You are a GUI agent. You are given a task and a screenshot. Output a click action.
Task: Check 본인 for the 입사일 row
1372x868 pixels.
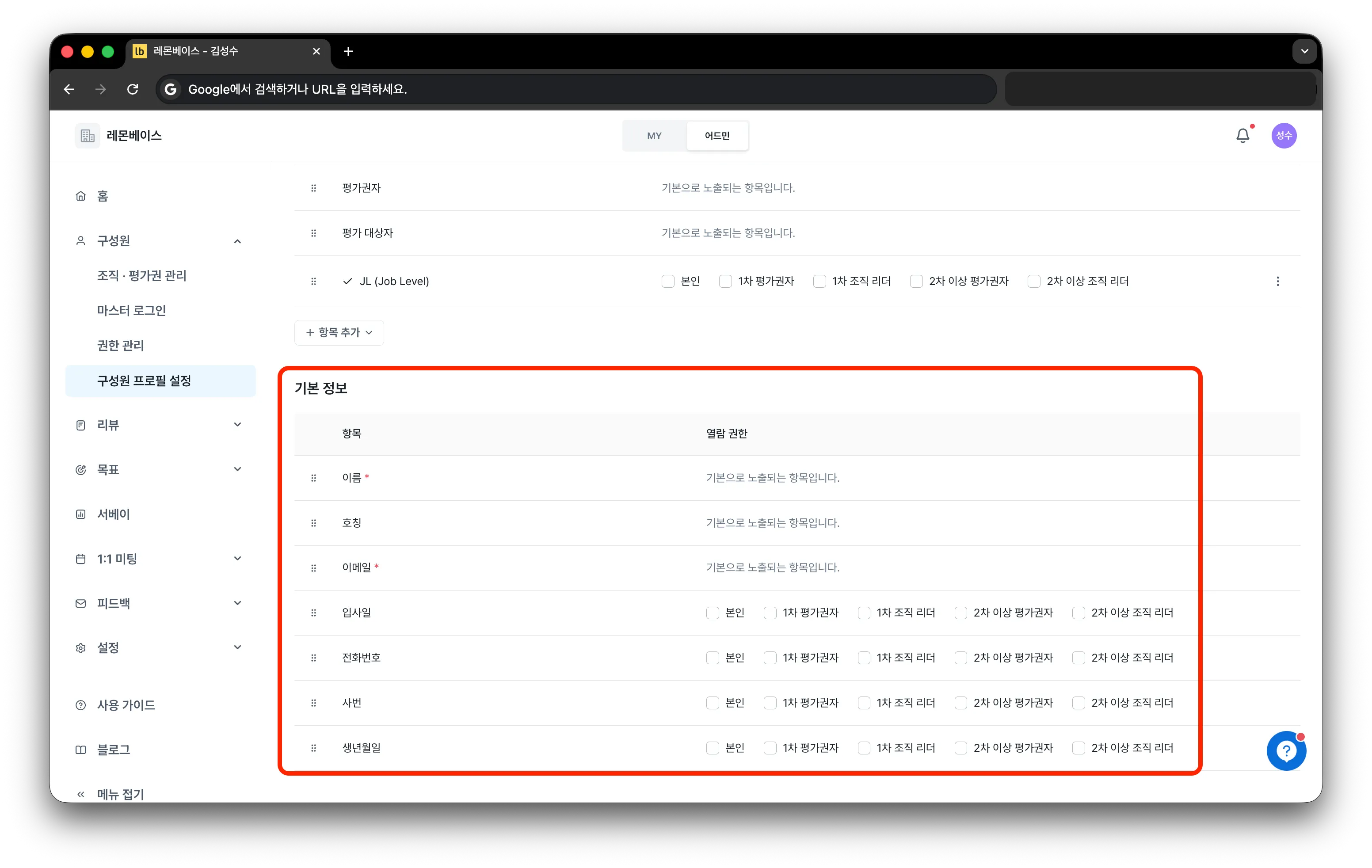click(x=712, y=613)
